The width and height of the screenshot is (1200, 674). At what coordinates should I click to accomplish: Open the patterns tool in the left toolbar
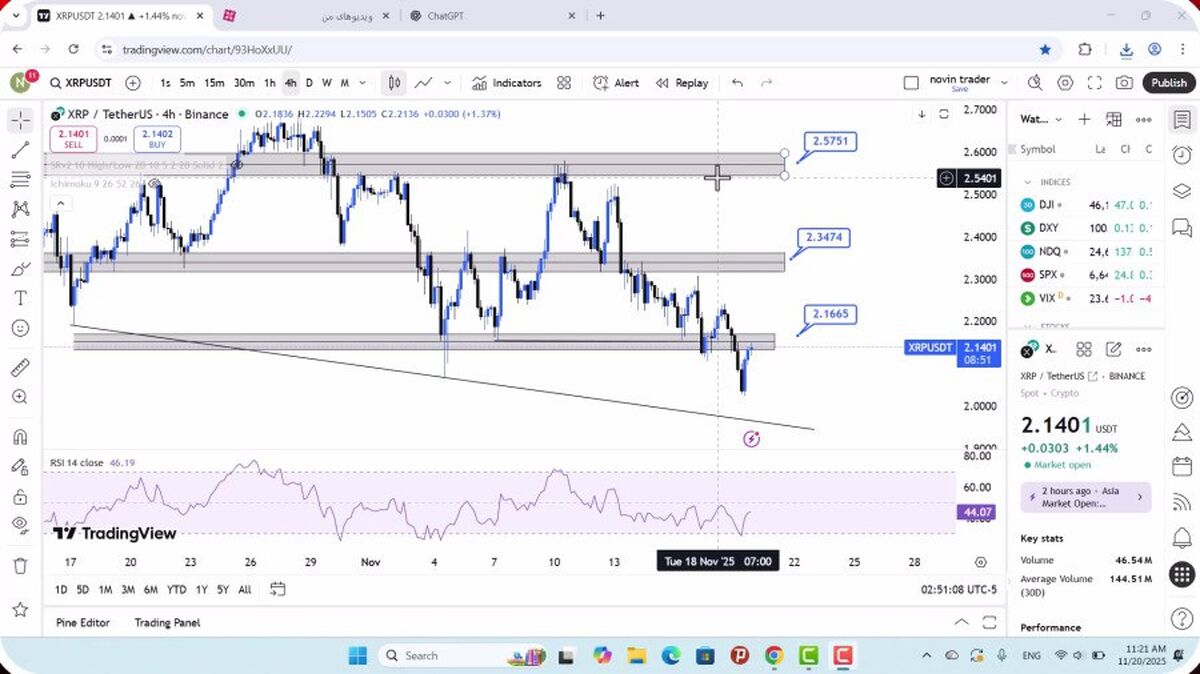pyautogui.click(x=20, y=210)
